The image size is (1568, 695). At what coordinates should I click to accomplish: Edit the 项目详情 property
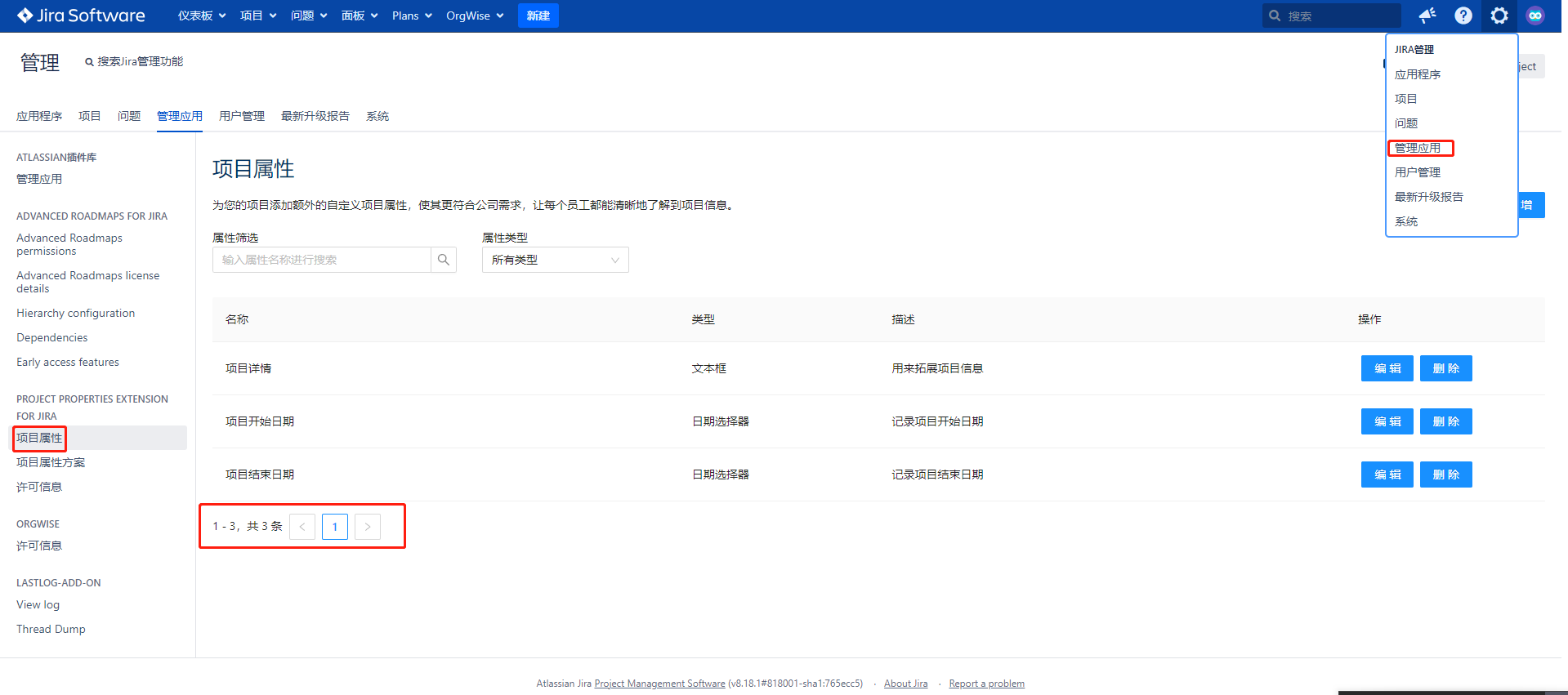[1387, 368]
